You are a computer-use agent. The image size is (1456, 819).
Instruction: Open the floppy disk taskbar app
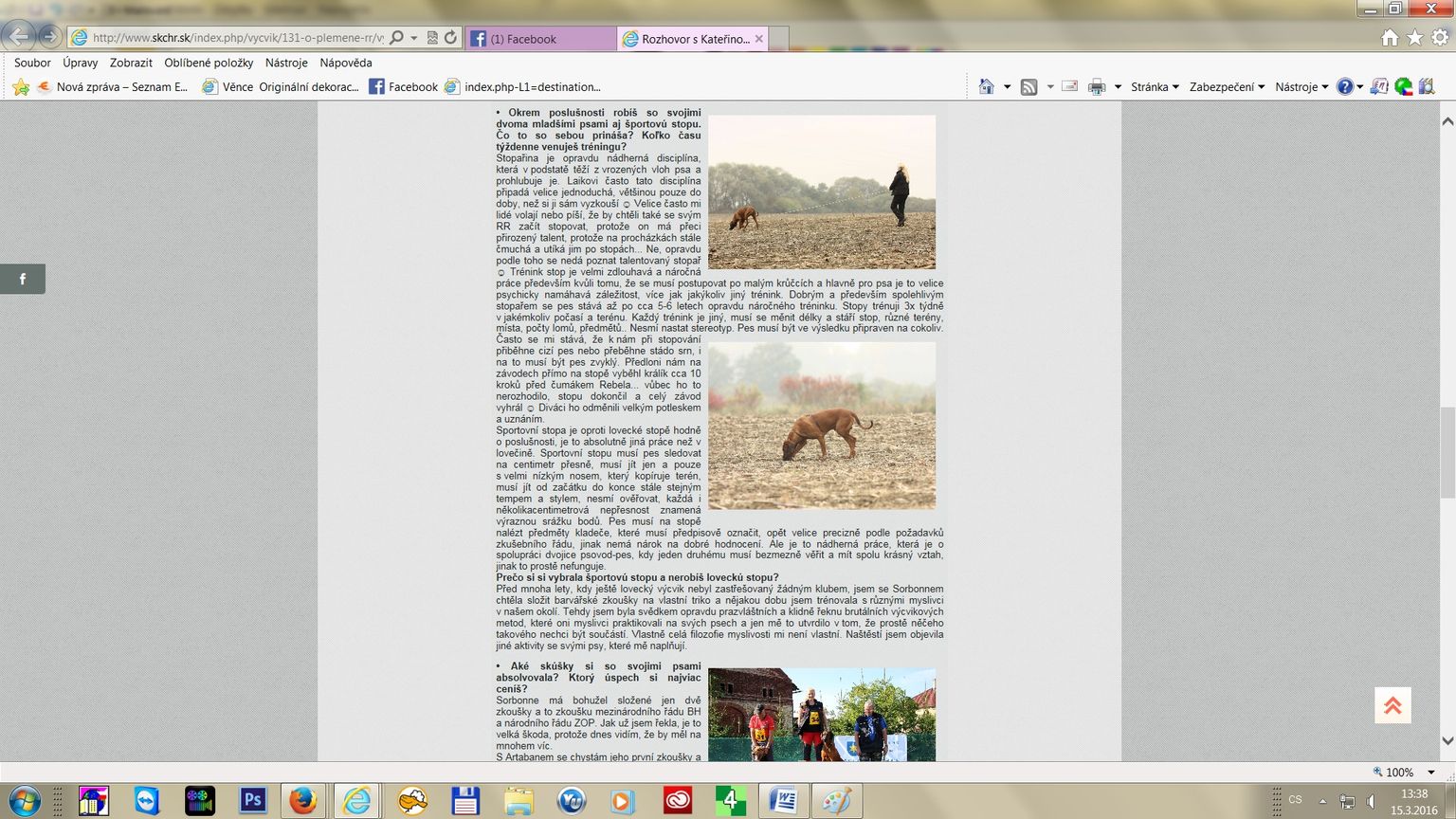(x=464, y=801)
